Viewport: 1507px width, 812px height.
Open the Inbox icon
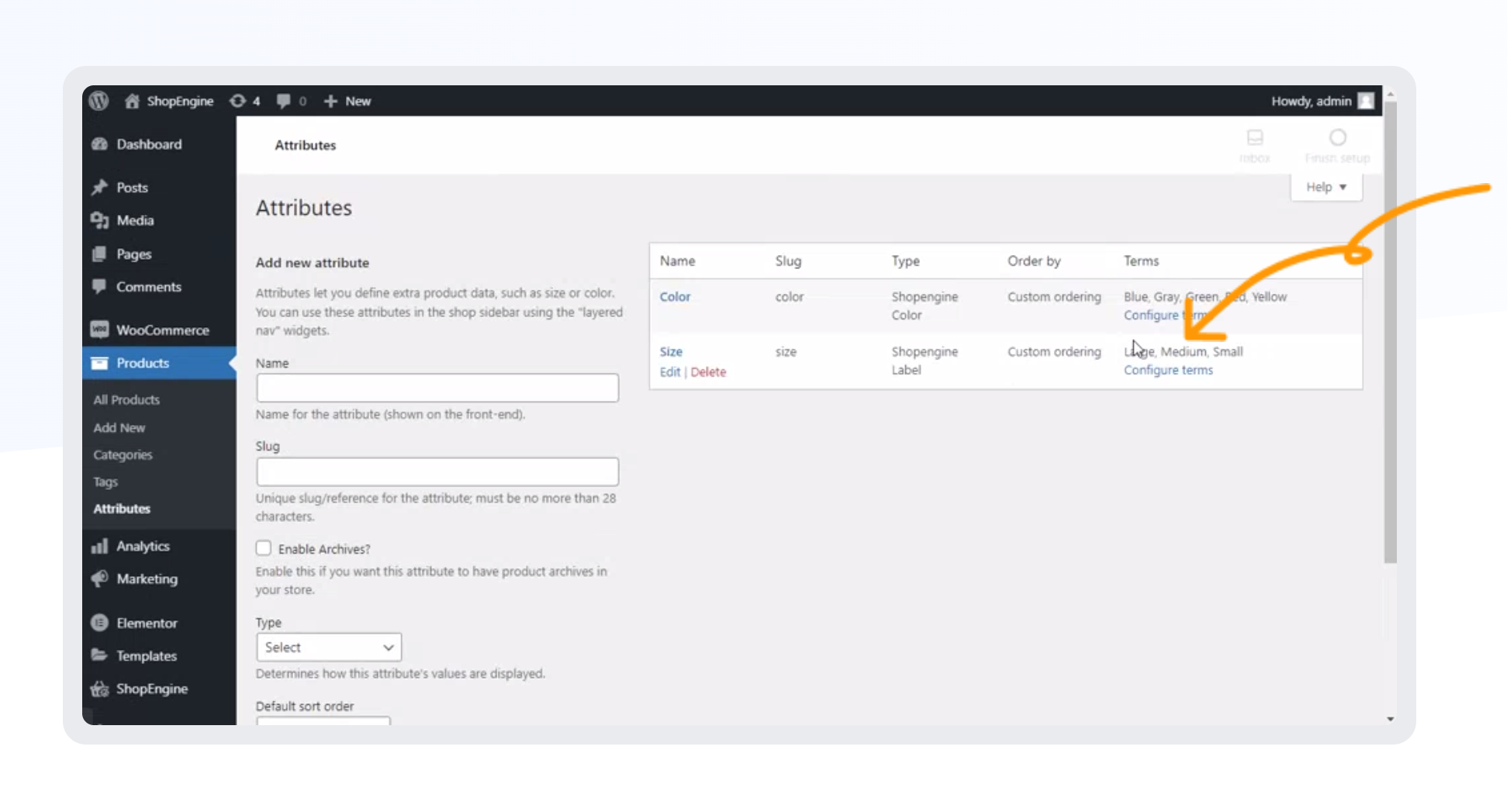1255,138
